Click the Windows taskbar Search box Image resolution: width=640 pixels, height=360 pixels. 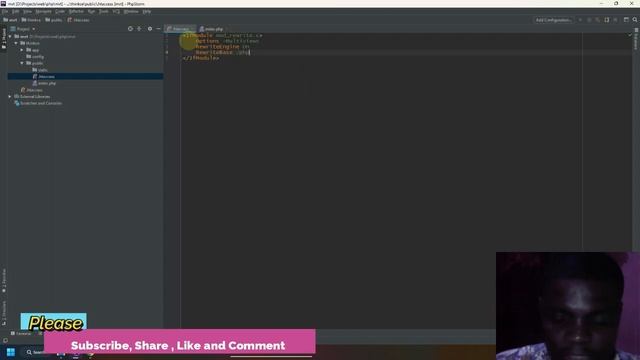pos(36,352)
